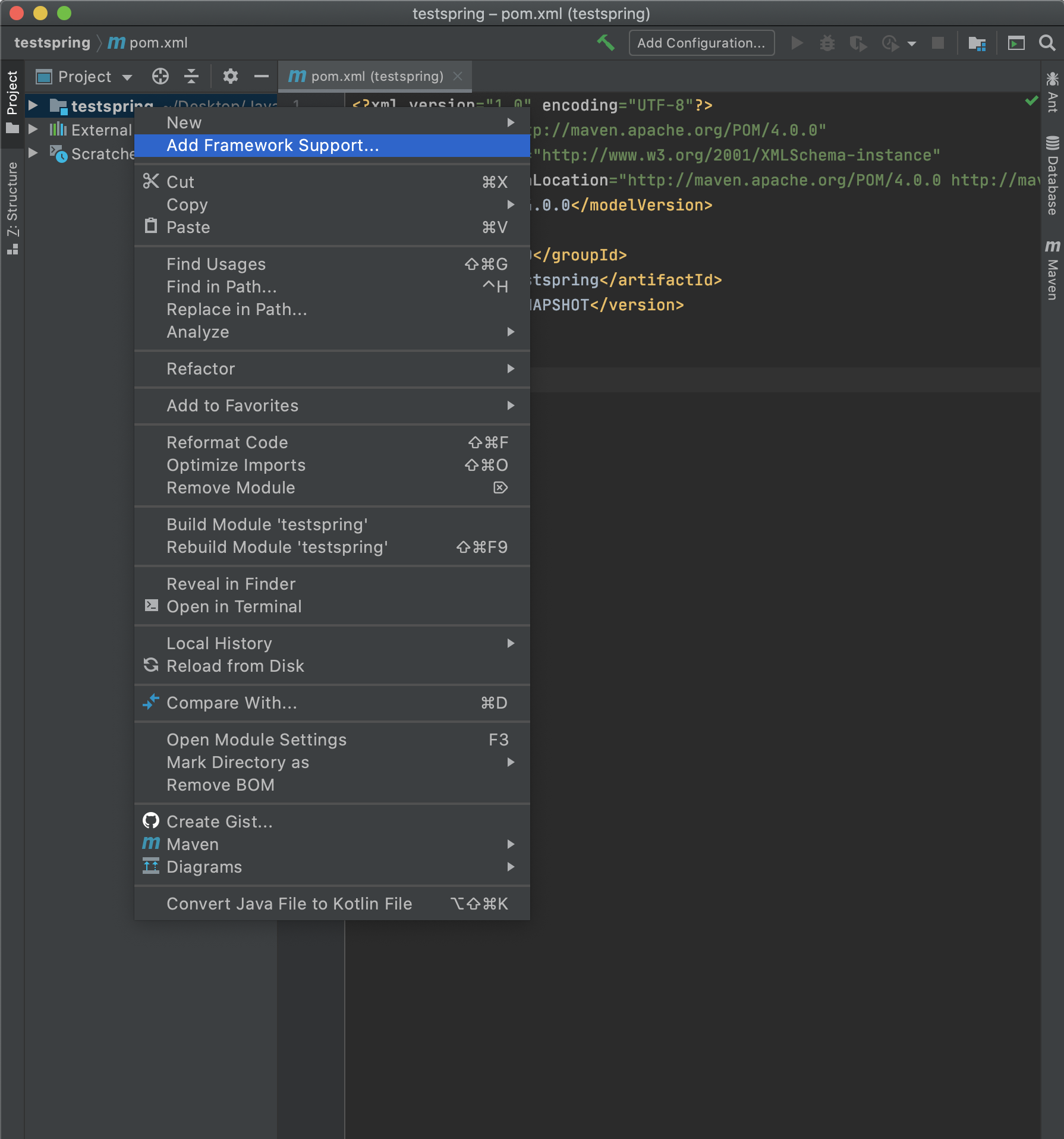Click the Add Configuration button
Viewport: 1064px width, 1139px height.
[701, 43]
